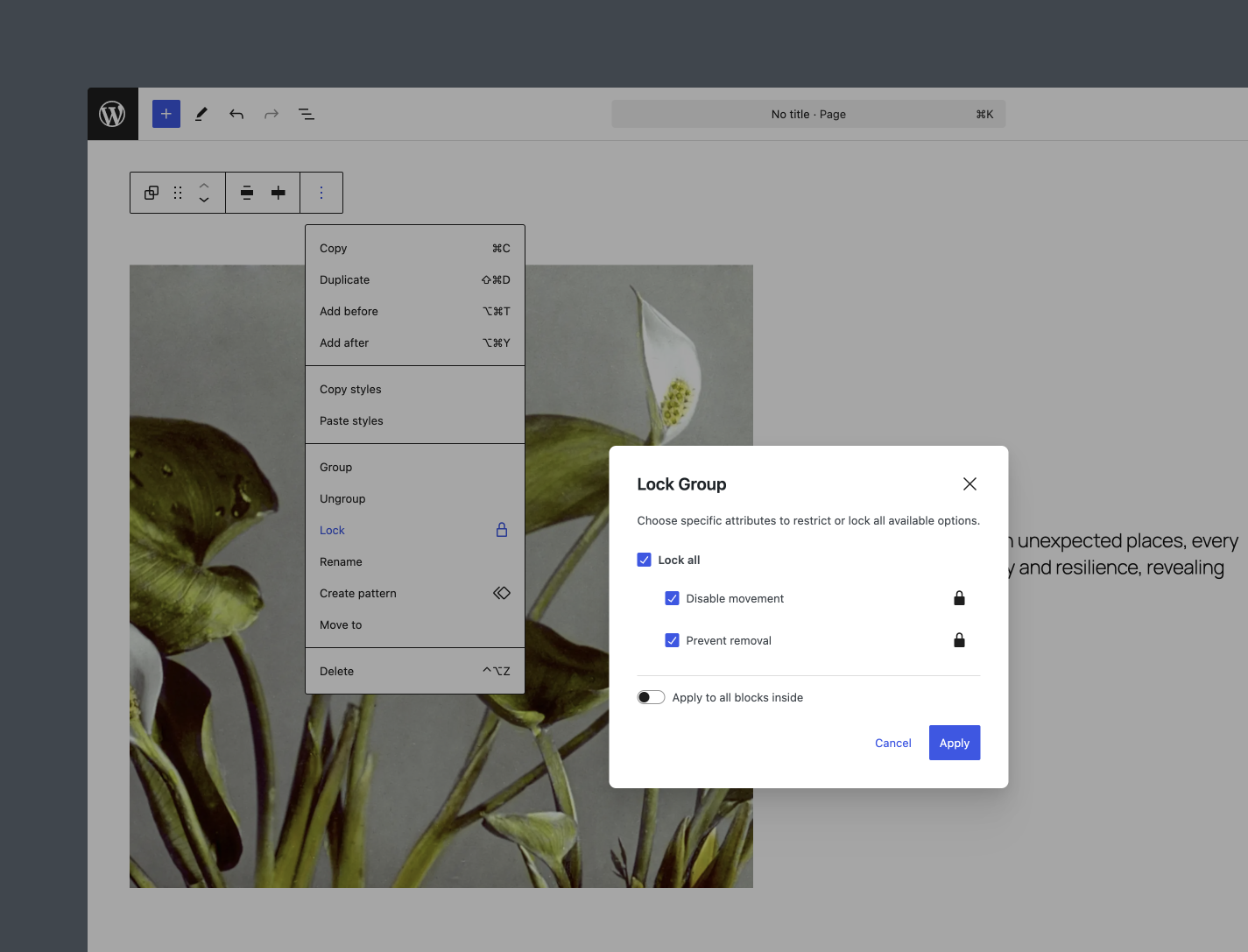Click the paragraph text beside the image
Viewport: 1248px width, 952px height.
[1125, 554]
